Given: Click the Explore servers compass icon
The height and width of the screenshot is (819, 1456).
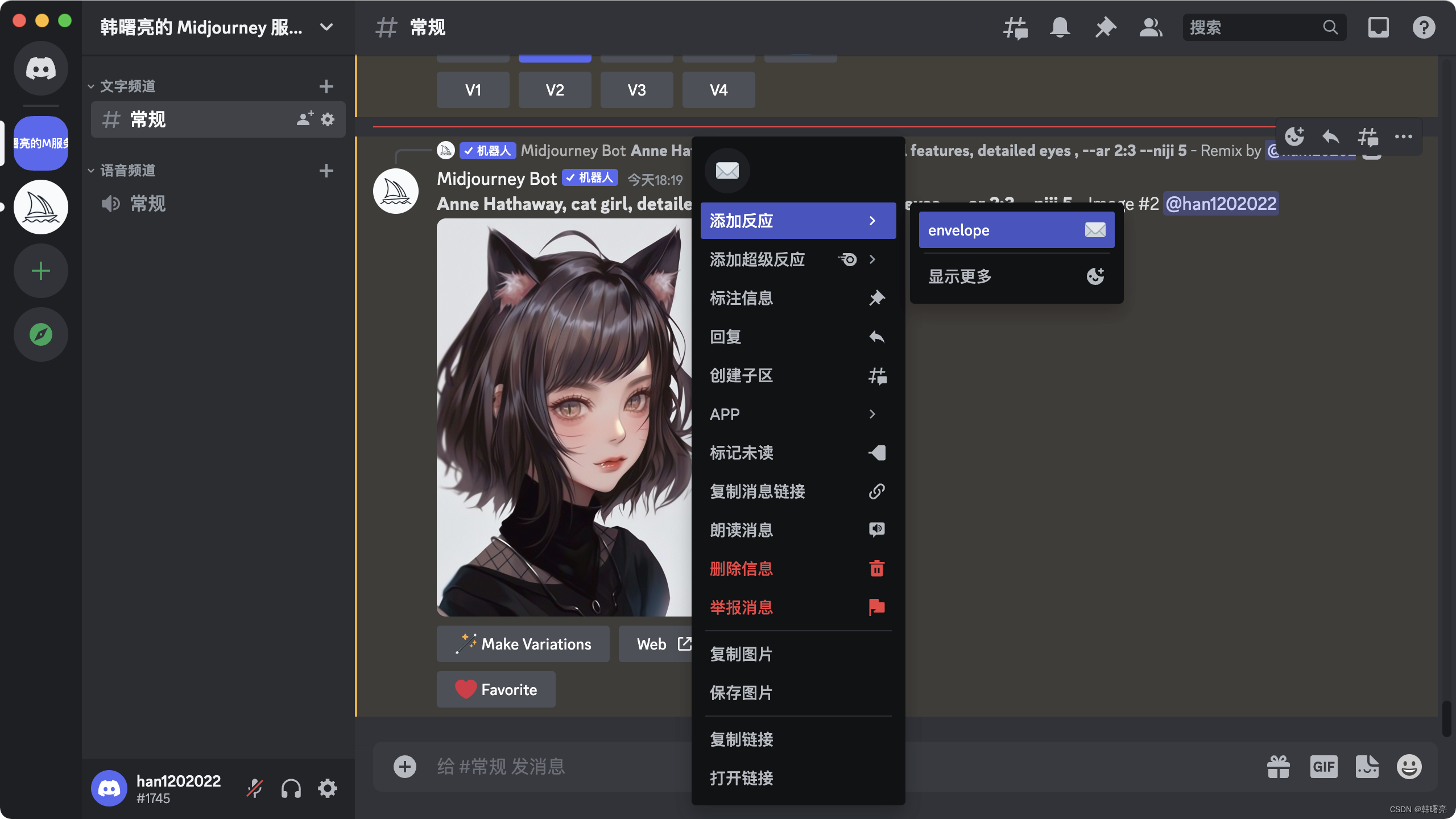Looking at the screenshot, I should point(41,334).
